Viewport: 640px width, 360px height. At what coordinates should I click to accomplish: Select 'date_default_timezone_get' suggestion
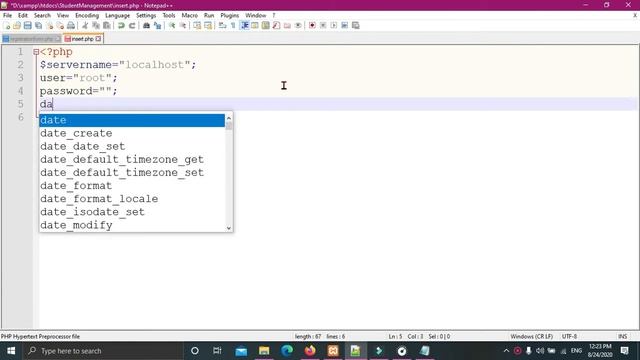tap(132, 159)
